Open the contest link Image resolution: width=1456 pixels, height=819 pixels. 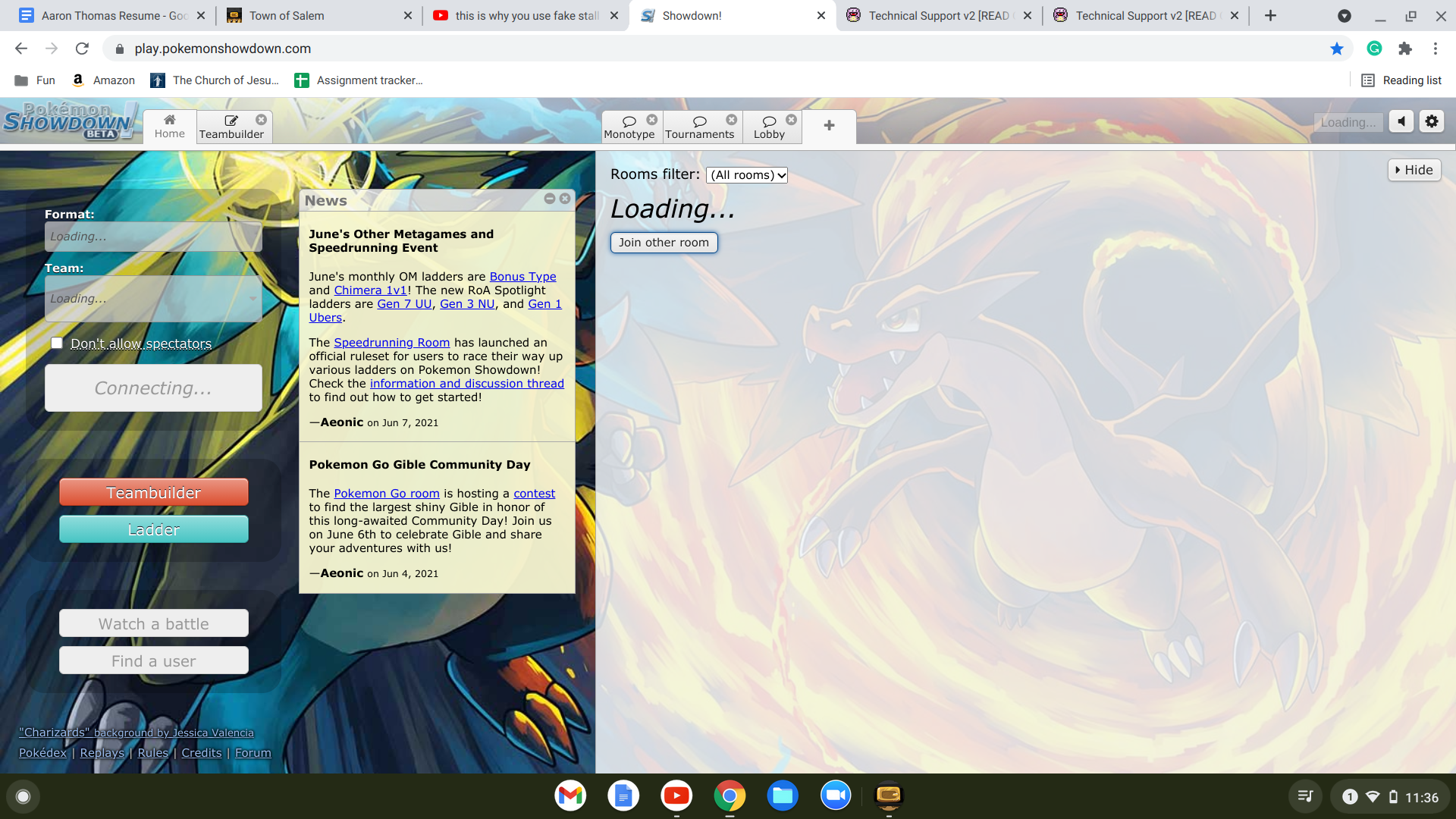click(535, 494)
